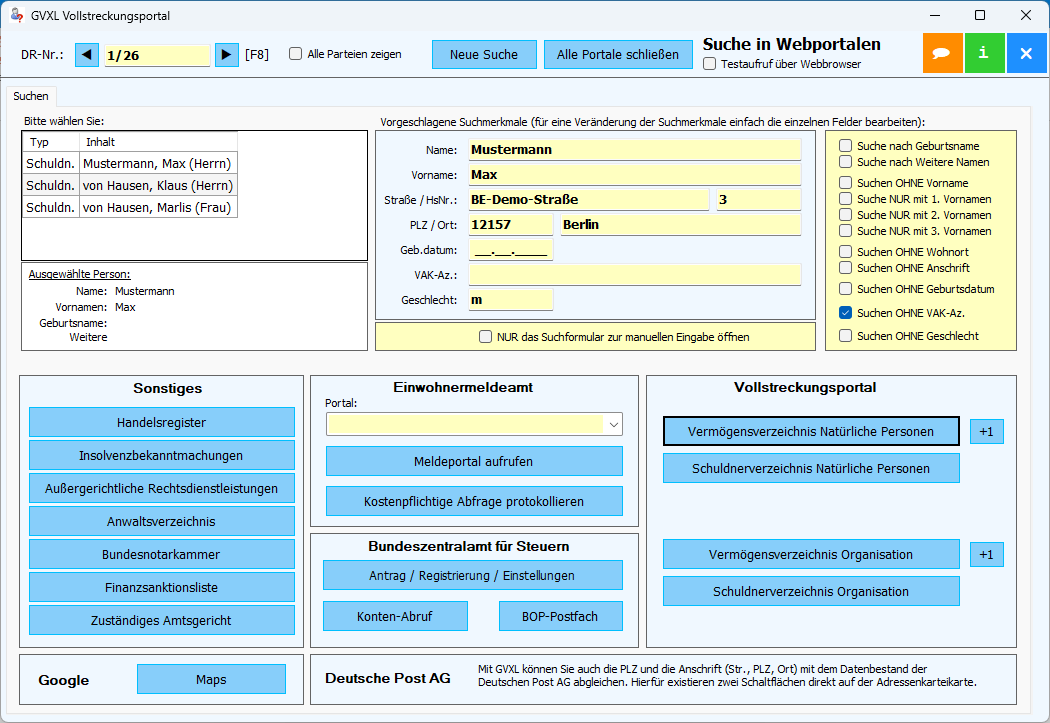Screen dimensions: 1050x723
Task: Enable Suchen OHNE Wohnort
Action: point(846,252)
